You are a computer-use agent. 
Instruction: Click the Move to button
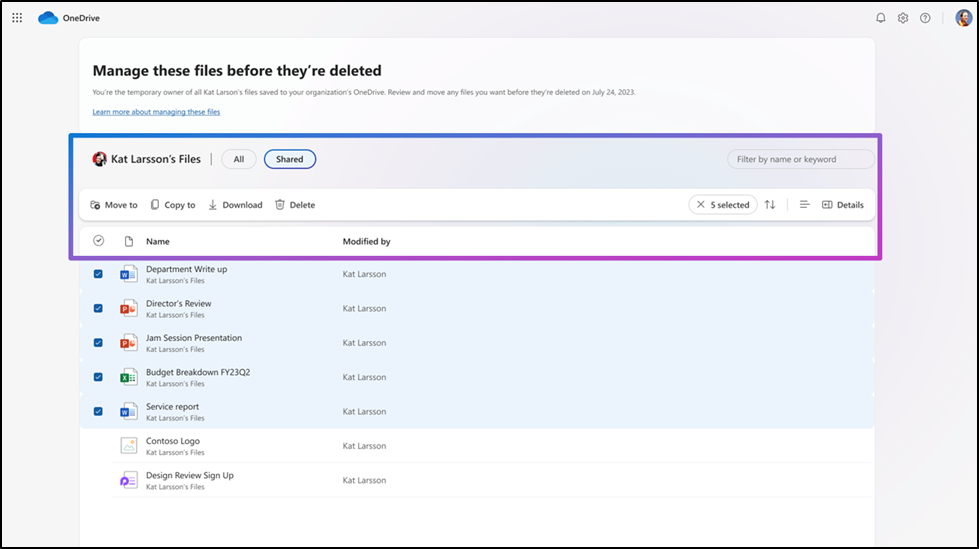(114, 205)
